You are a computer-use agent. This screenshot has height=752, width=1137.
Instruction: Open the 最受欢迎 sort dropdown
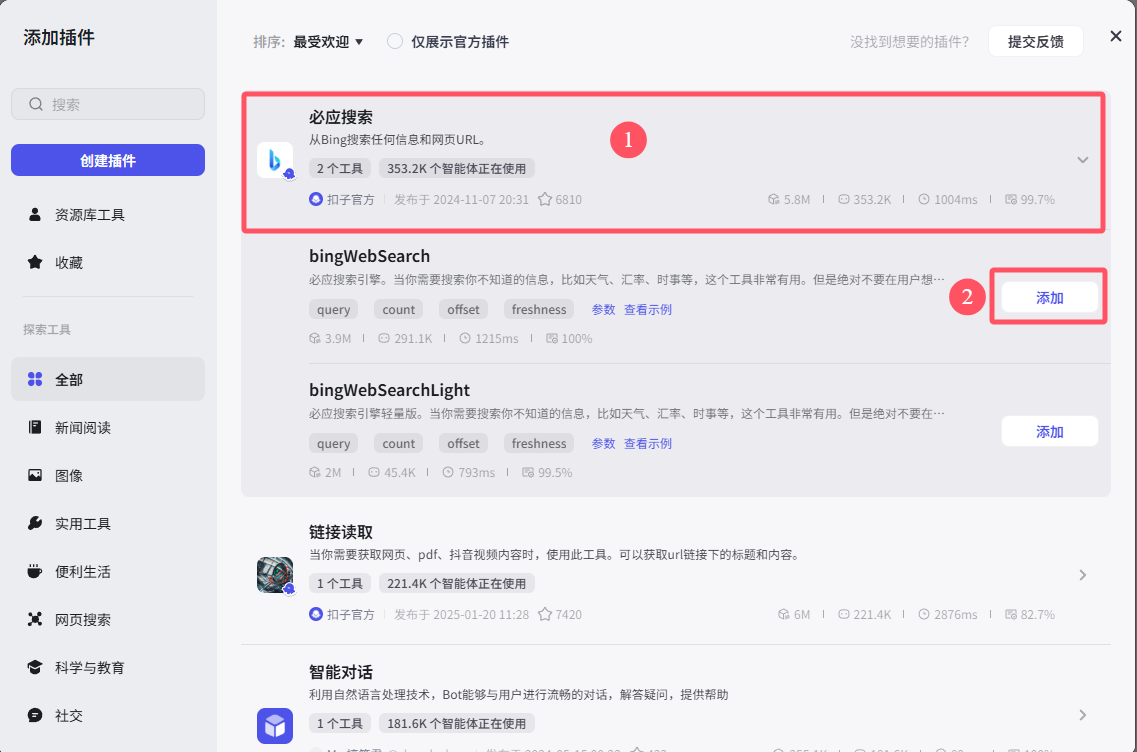coord(328,42)
